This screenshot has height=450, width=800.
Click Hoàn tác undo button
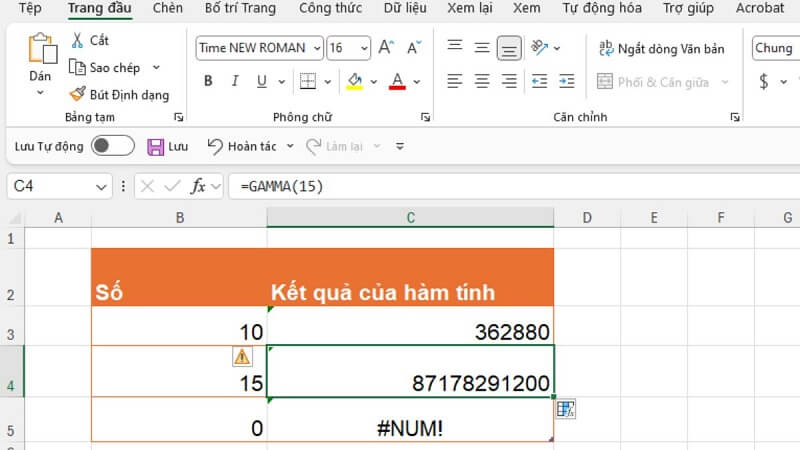(242, 146)
